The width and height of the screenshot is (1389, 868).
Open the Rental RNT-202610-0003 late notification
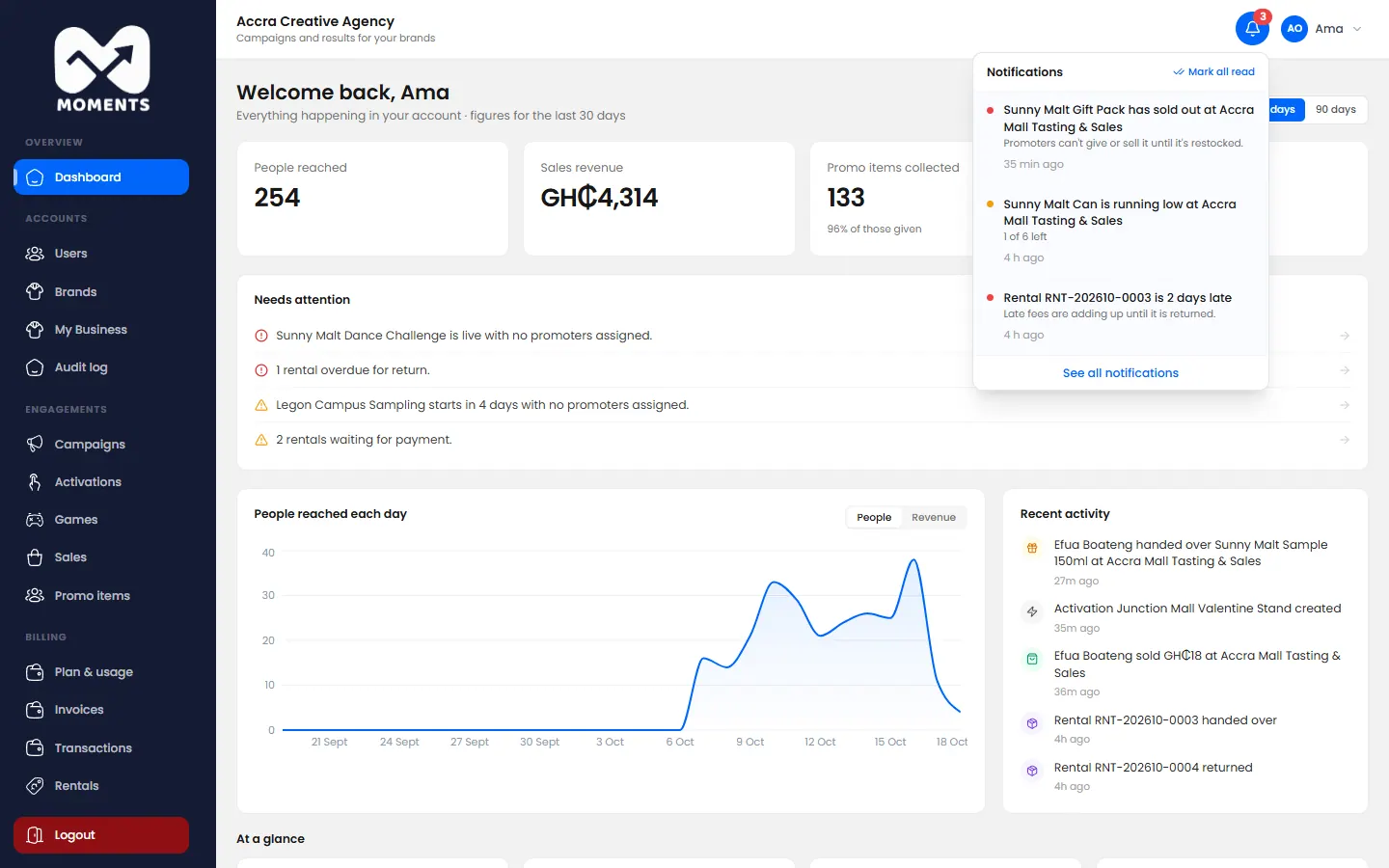tap(1121, 316)
